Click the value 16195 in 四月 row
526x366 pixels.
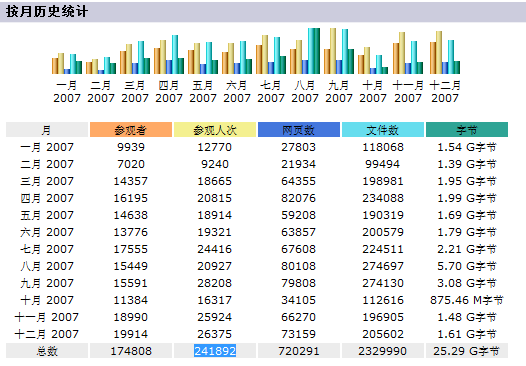point(131,198)
